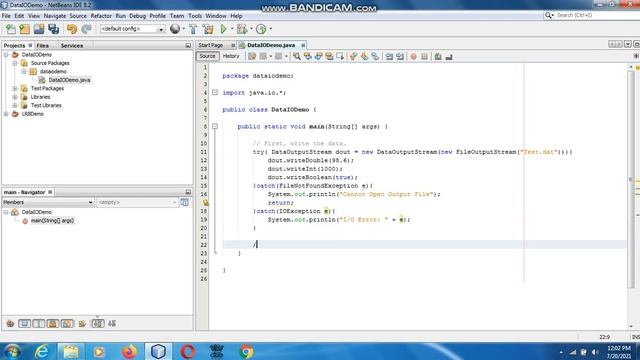Toggle Show Non-Public Members filter in Navigator
640x360 pixels.
[x=53, y=324]
